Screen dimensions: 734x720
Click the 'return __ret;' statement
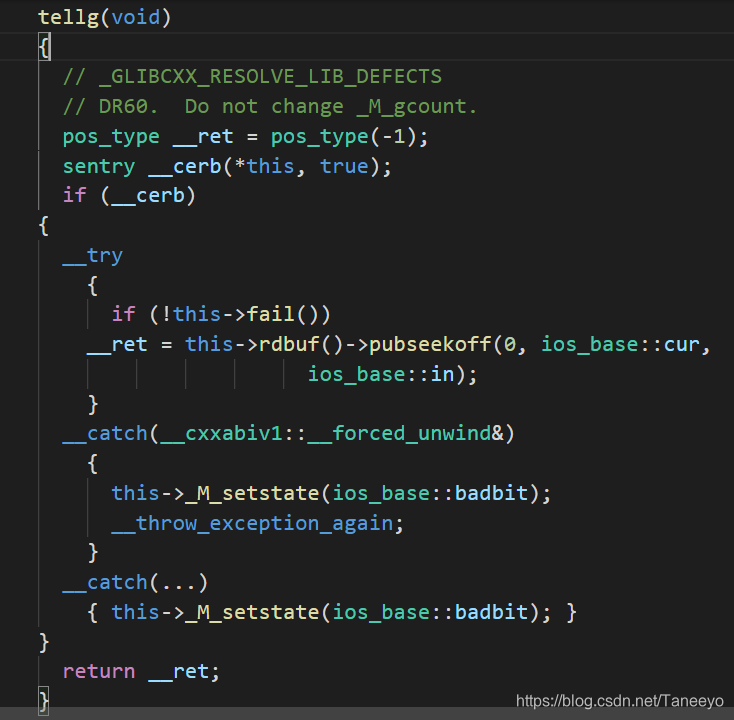(141, 672)
